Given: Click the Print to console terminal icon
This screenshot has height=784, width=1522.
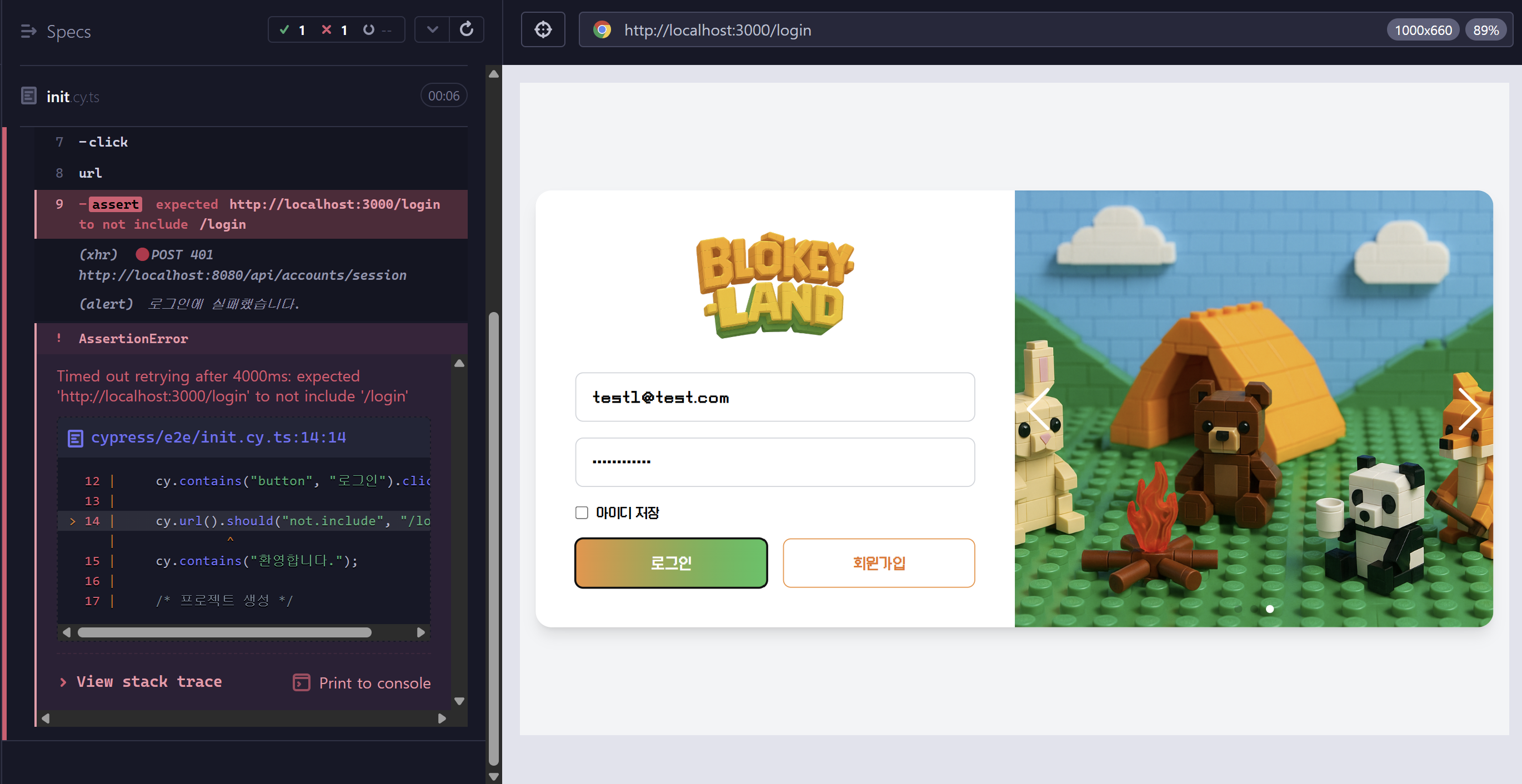Looking at the screenshot, I should (x=301, y=683).
